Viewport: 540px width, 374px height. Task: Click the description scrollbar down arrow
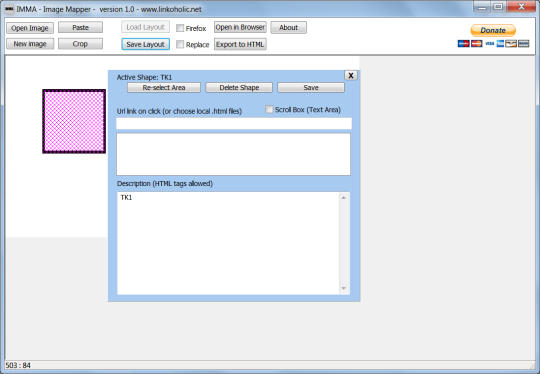(344, 288)
